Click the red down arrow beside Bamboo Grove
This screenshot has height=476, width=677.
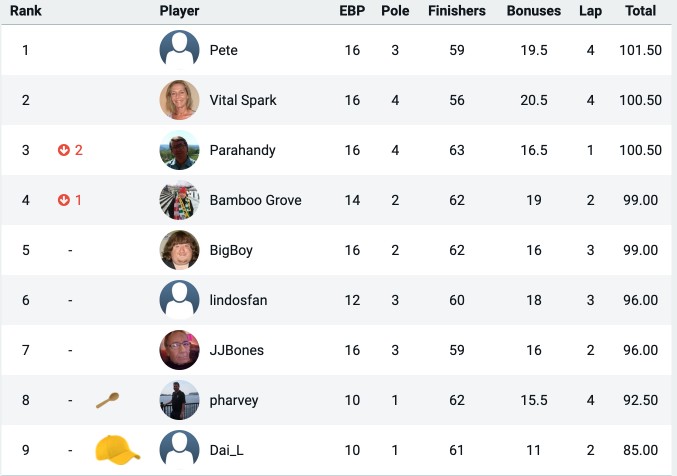pyautogui.click(x=64, y=200)
